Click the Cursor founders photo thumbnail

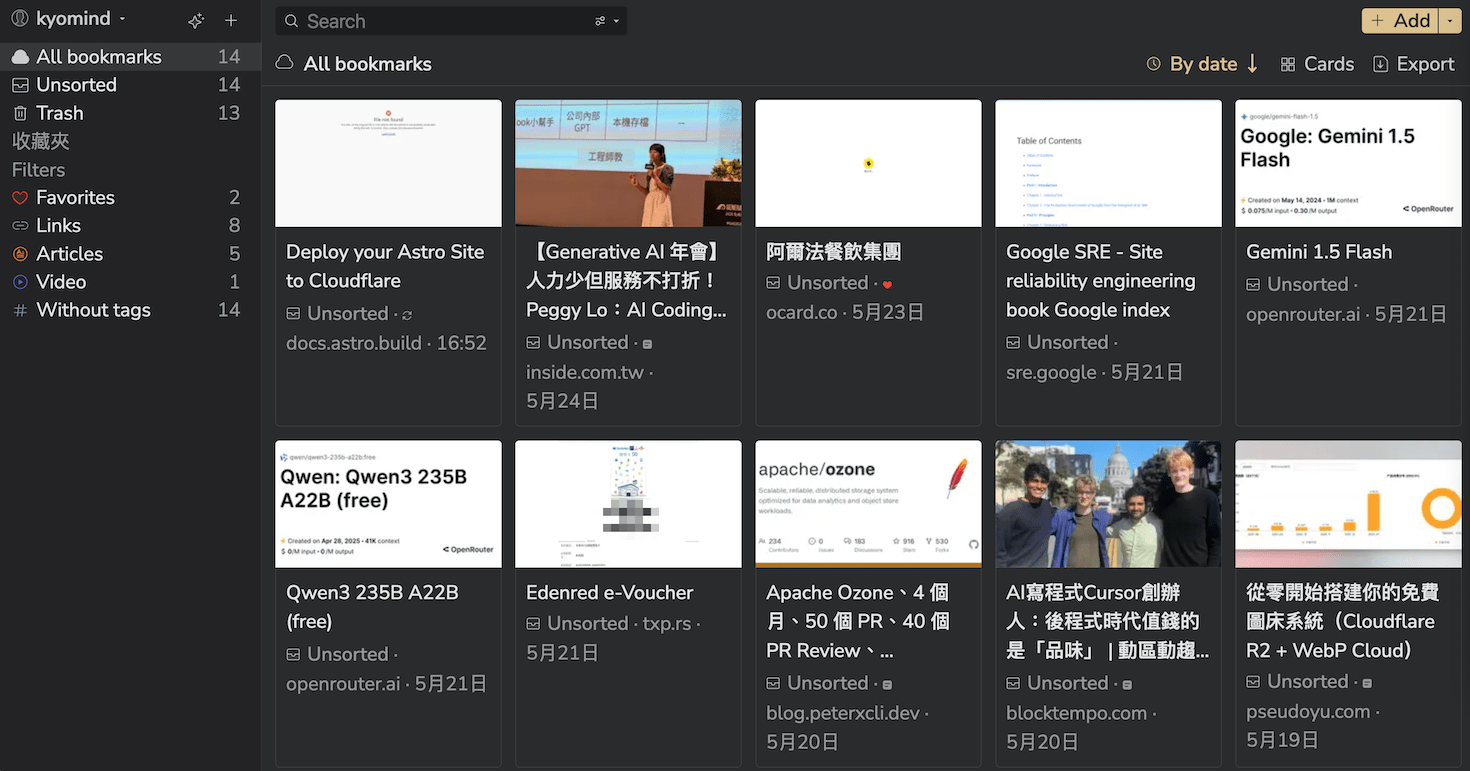(1108, 504)
